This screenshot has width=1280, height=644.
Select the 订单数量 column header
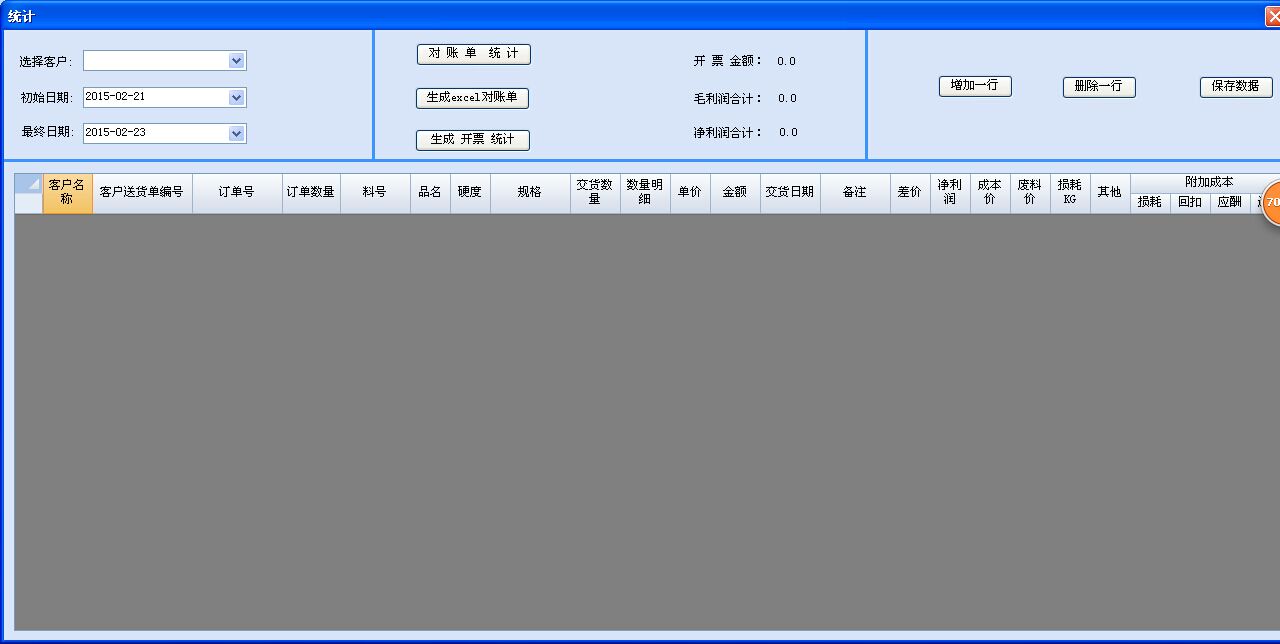click(x=311, y=192)
